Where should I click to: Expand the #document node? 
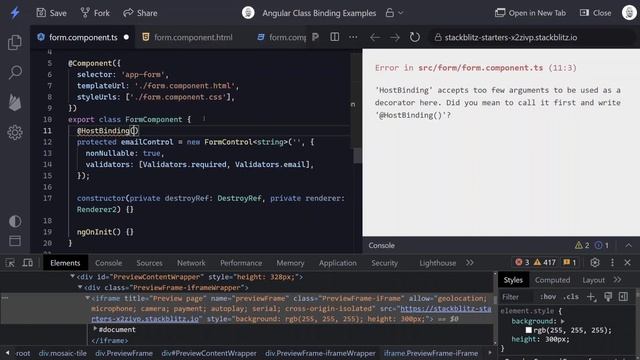(x=95, y=329)
